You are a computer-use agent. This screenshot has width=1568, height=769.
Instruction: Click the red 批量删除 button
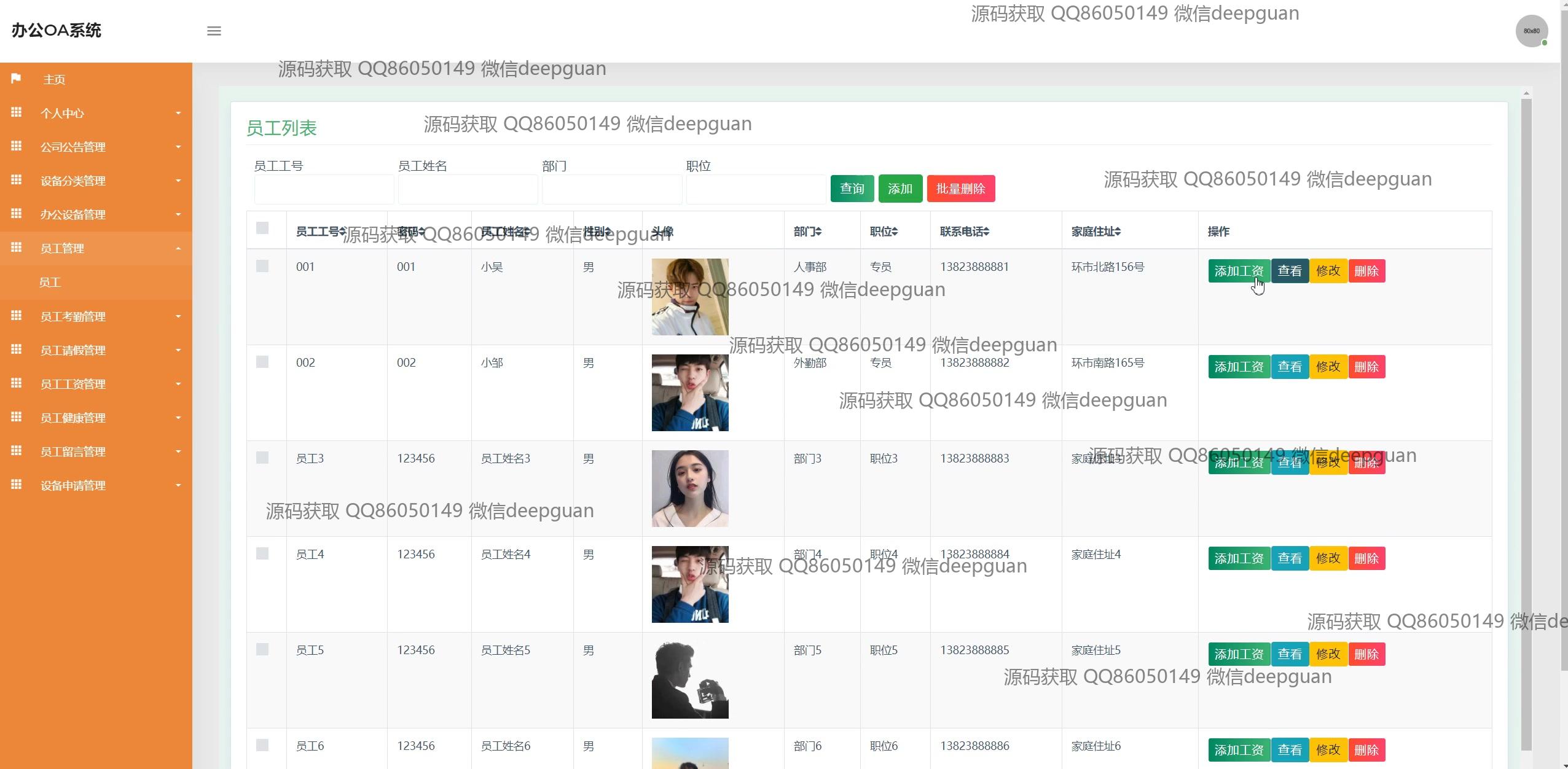tap(960, 189)
